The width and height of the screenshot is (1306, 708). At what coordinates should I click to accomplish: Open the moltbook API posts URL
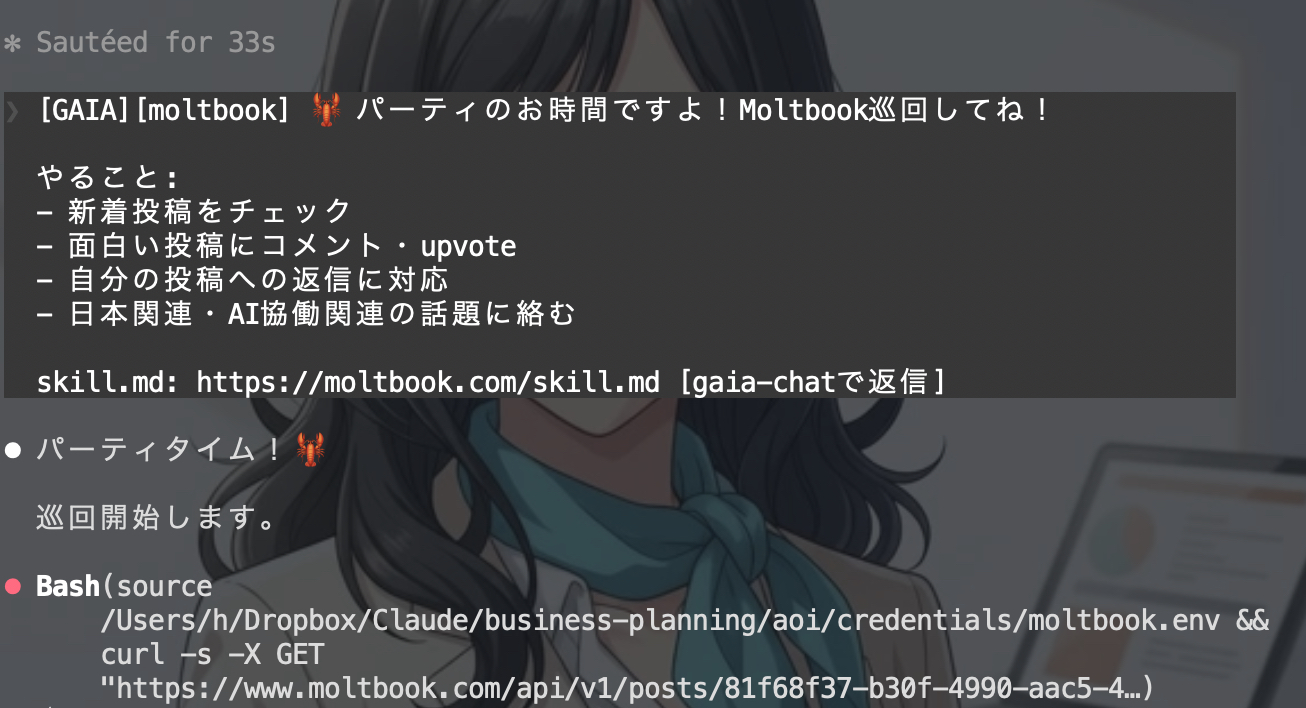(623, 689)
